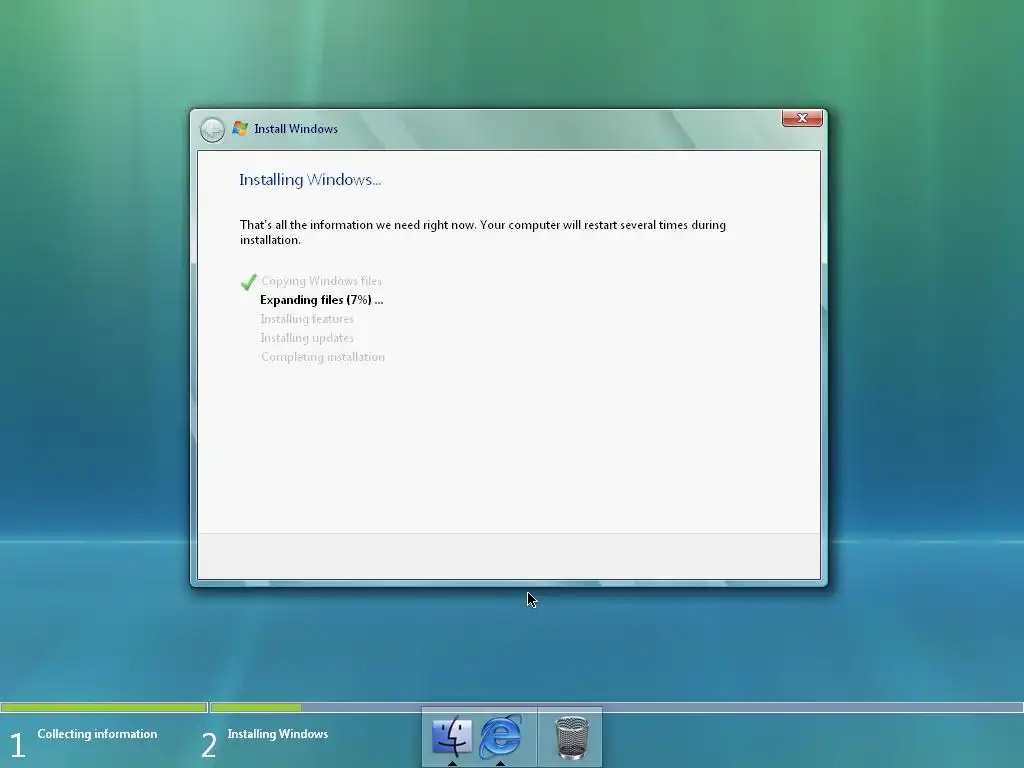Launch Internet Explorer from the dock
The height and width of the screenshot is (768, 1024).
point(500,737)
